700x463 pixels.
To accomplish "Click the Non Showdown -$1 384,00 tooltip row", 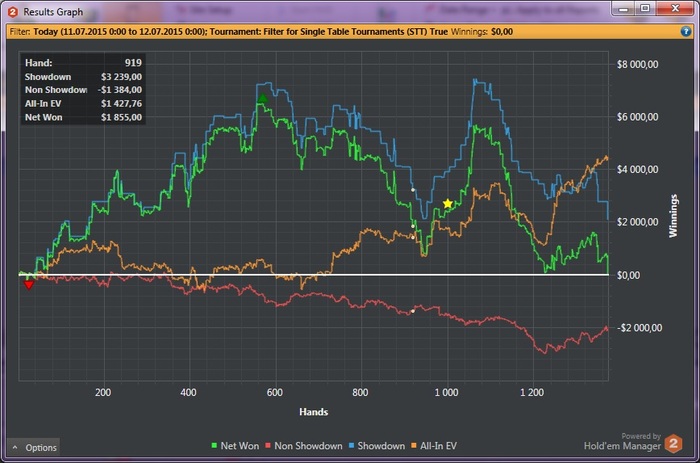I will pyautogui.click(x=83, y=90).
